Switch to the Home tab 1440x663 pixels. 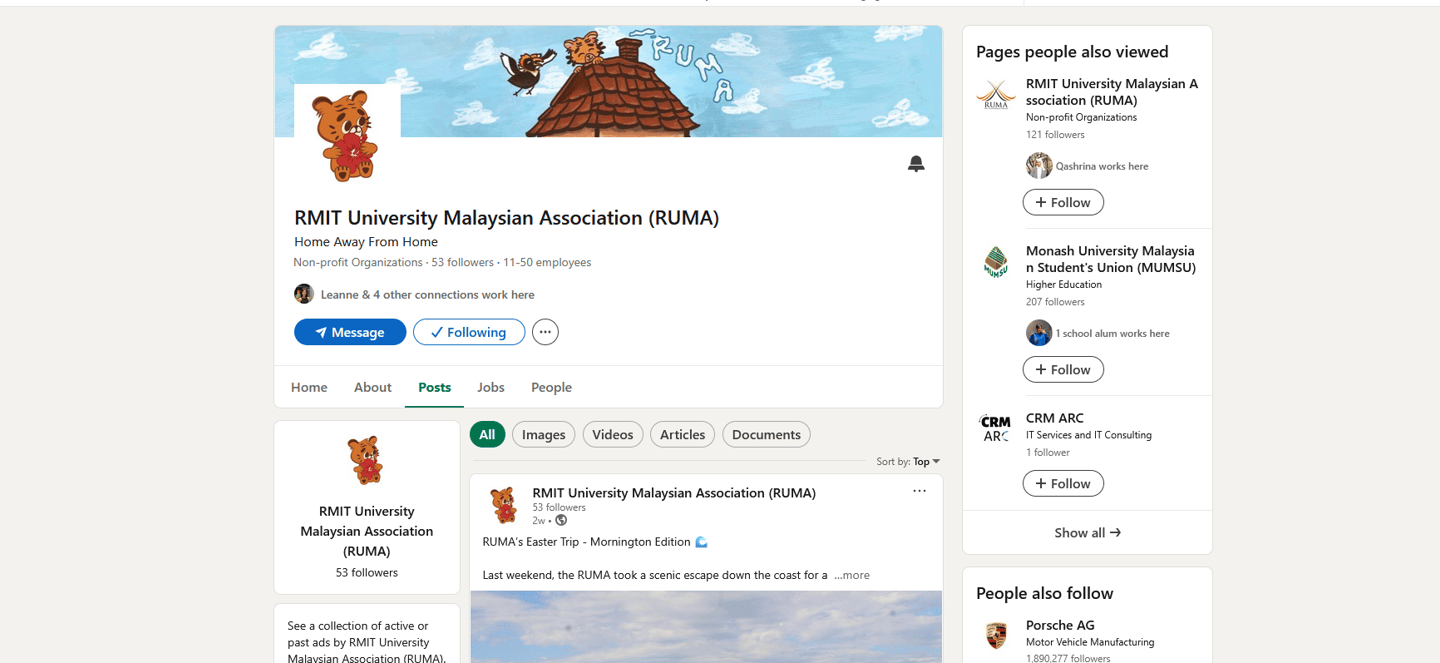309,387
